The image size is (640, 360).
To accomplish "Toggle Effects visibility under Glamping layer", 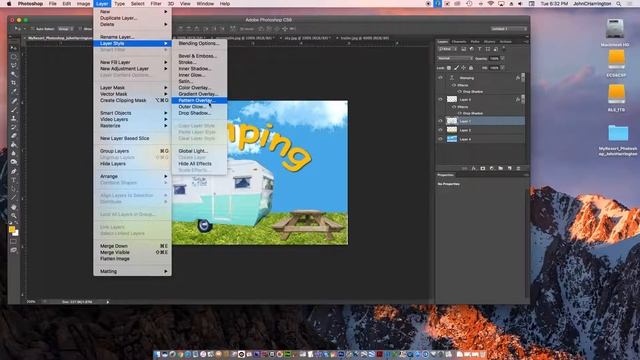I will click(453, 85).
